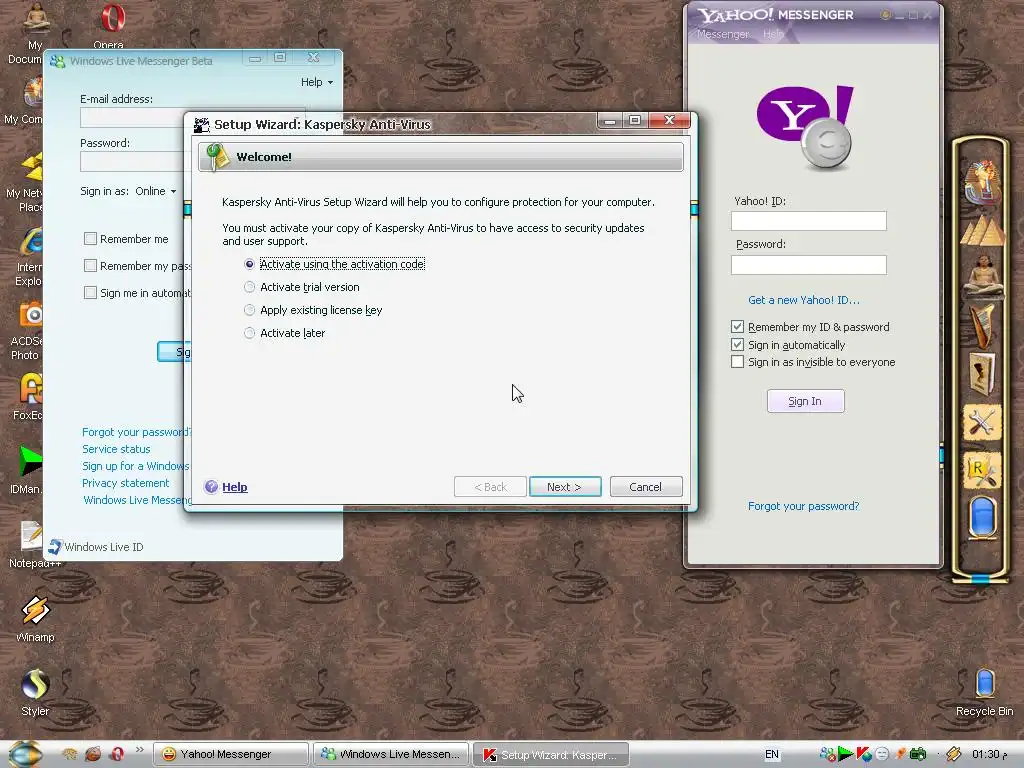Click Sign In button in Yahoo! Messenger
The width and height of the screenshot is (1024, 768).
click(x=805, y=401)
